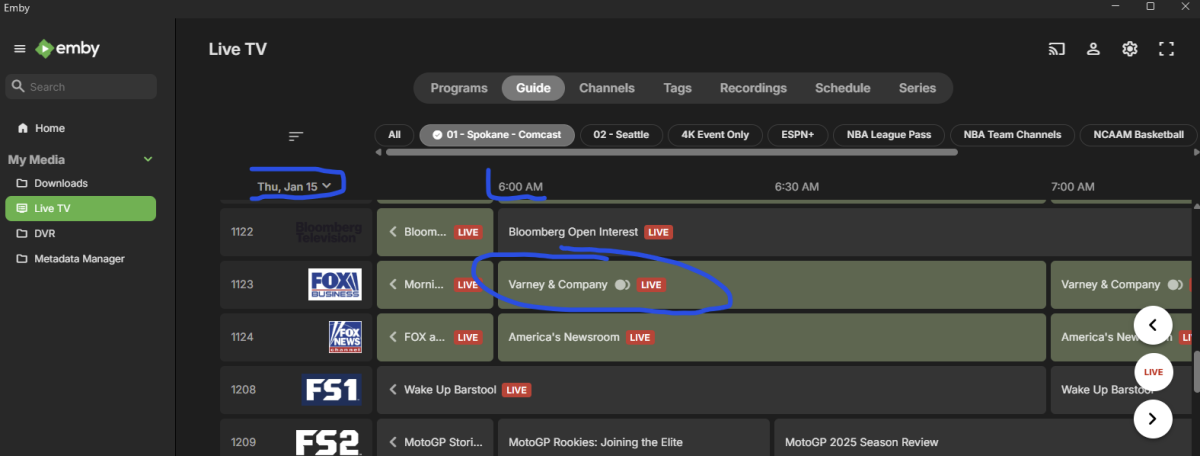Image resolution: width=1200 pixels, height=456 pixels.
Task: Select the 01 - Spokane - Comcast filter
Action: point(497,135)
